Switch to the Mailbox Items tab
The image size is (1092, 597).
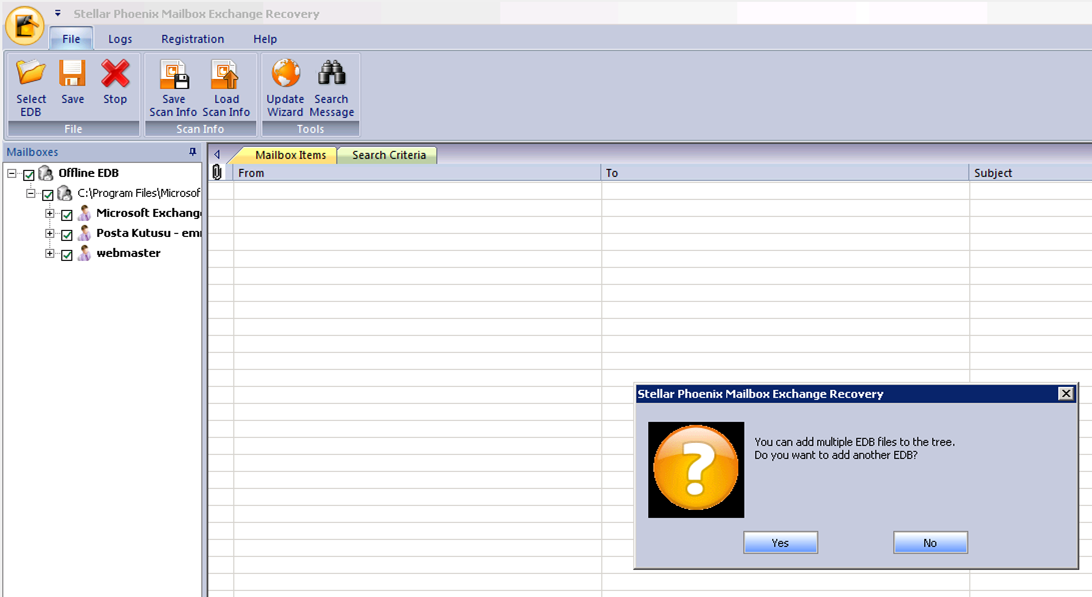tap(290, 155)
